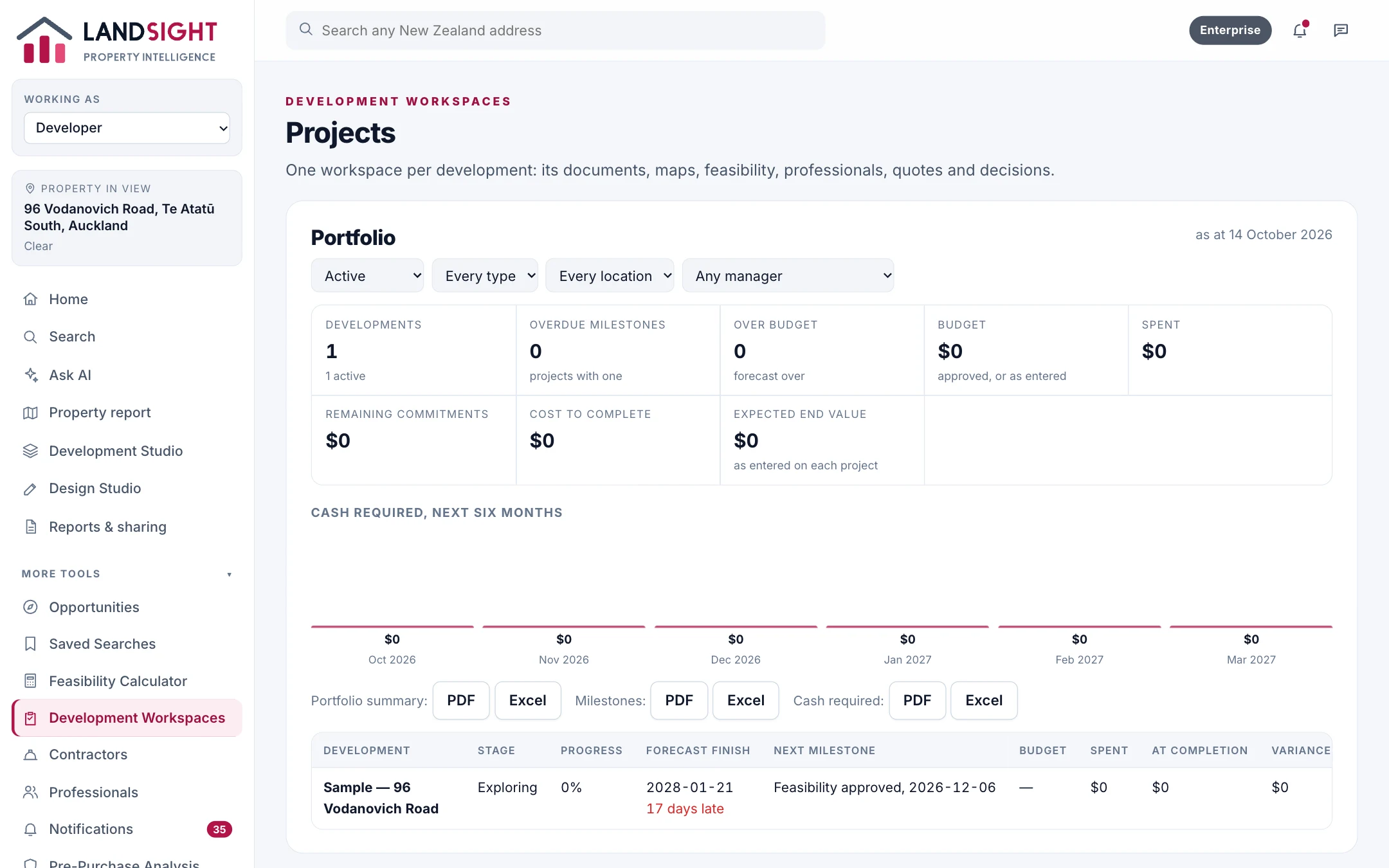This screenshot has height=868, width=1389.
Task: Click the Saved Searches bookmark icon
Action: [30, 644]
